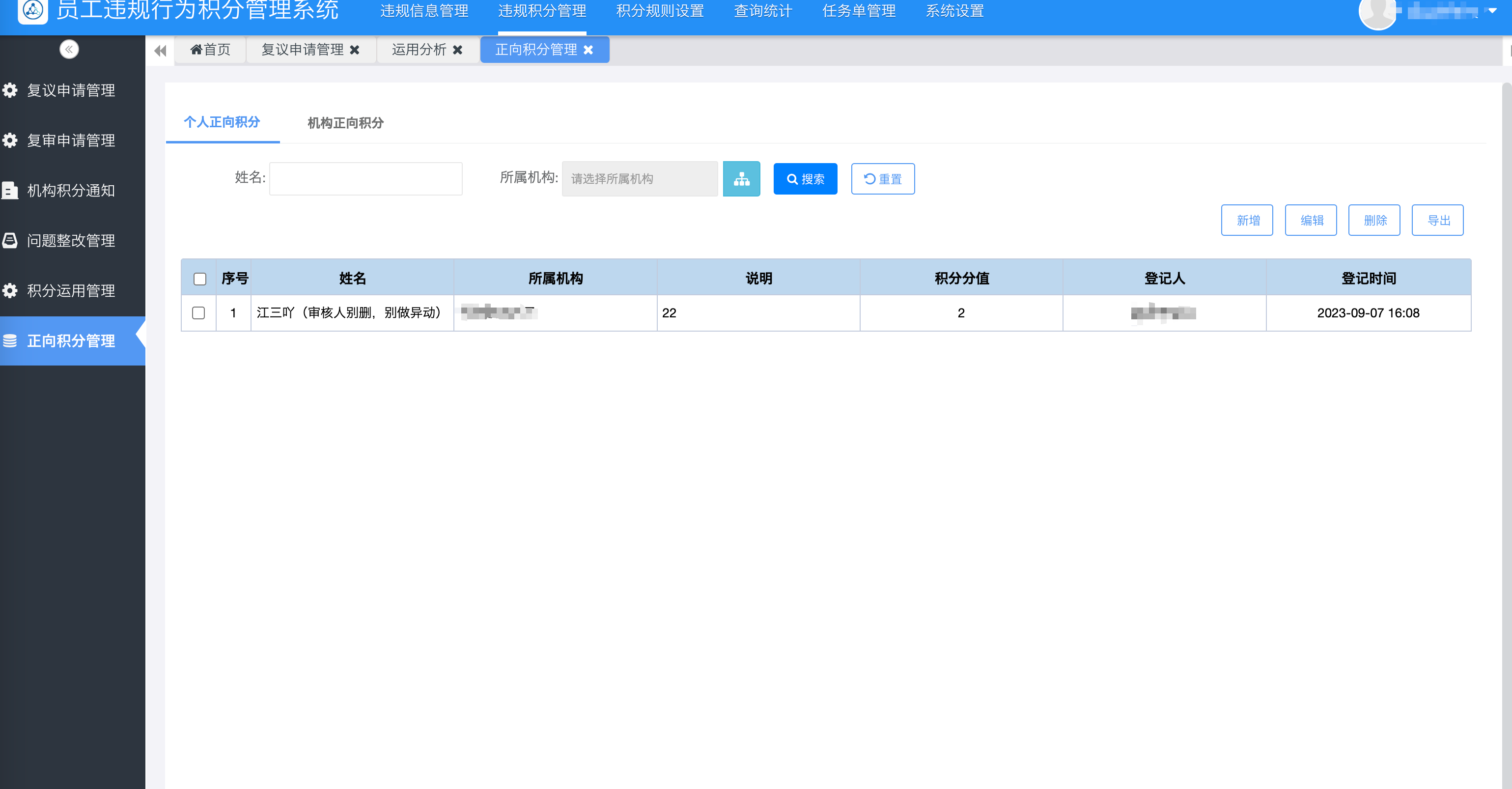Click the 积分分值 cell showing 2
Image resolution: width=1512 pixels, height=789 pixels.
(x=961, y=313)
